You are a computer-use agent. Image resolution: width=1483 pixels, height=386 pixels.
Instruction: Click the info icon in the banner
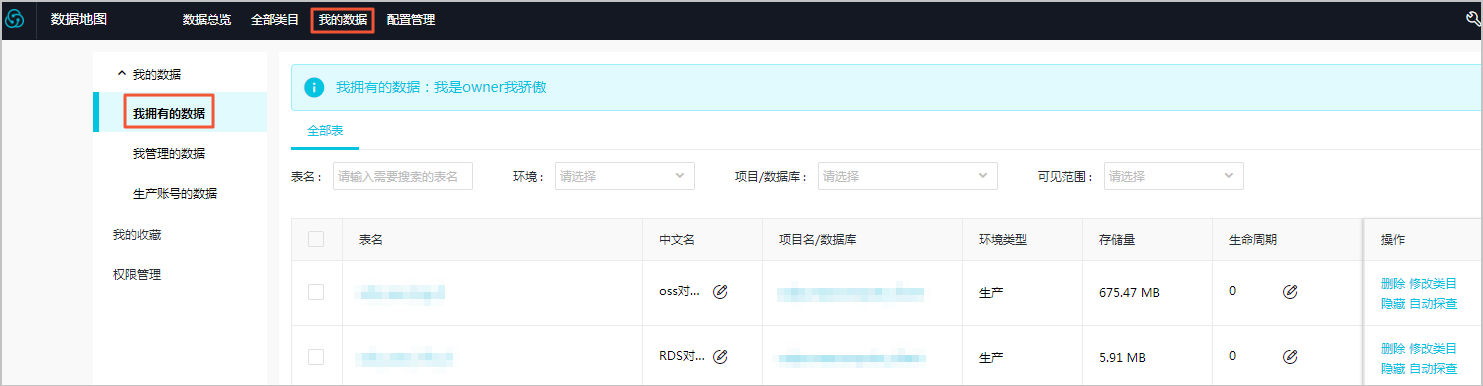(314, 87)
